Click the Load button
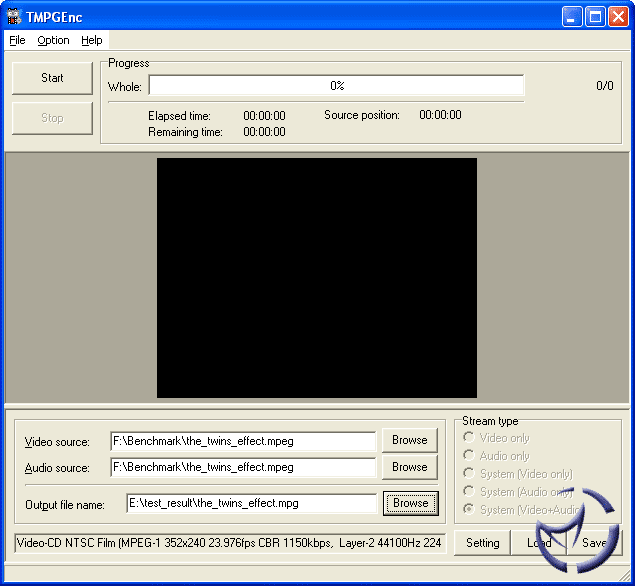Image resolution: width=635 pixels, height=586 pixels. coord(538,543)
